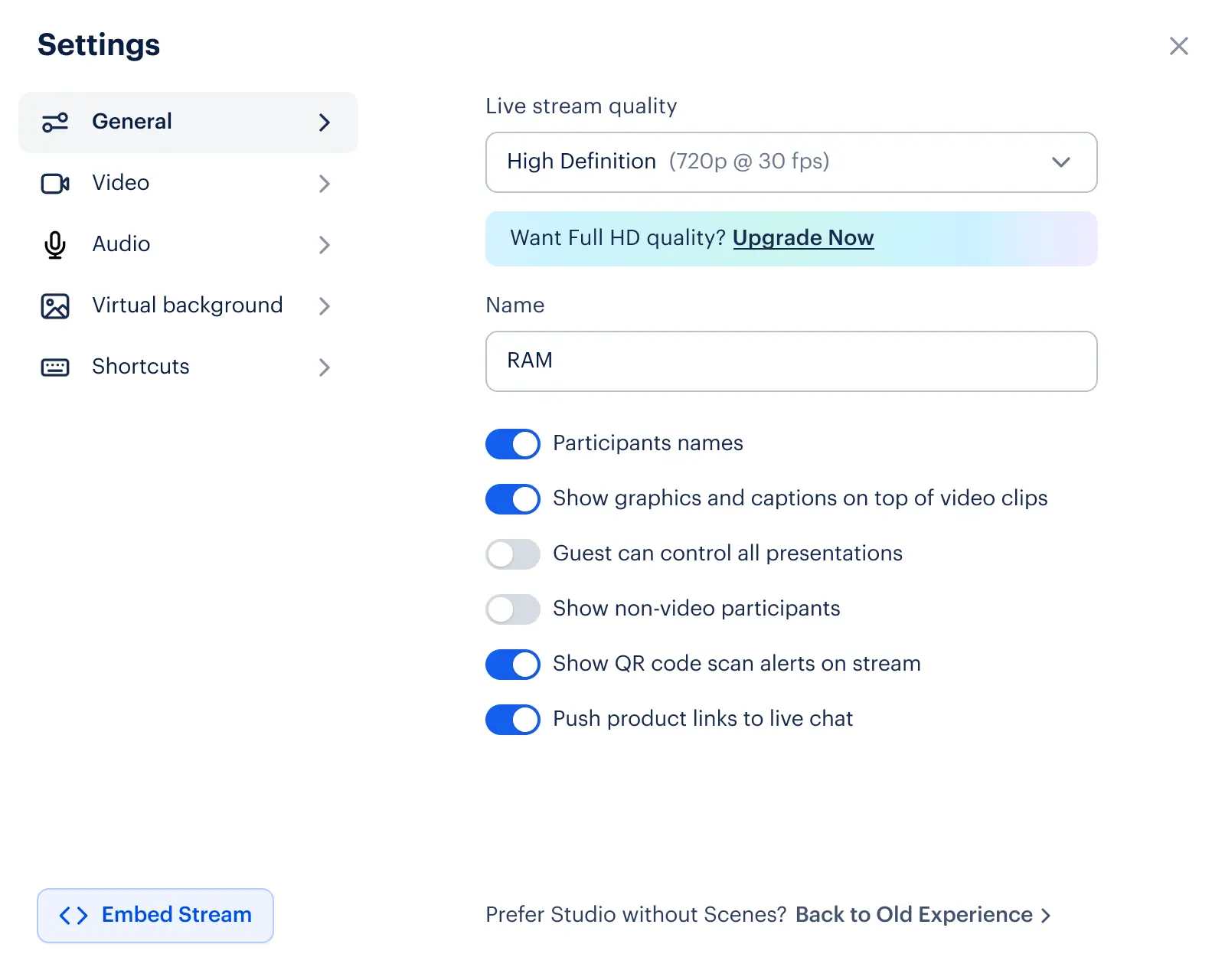
Task: Enable Guest can control all presentations
Action: point(513,554)
